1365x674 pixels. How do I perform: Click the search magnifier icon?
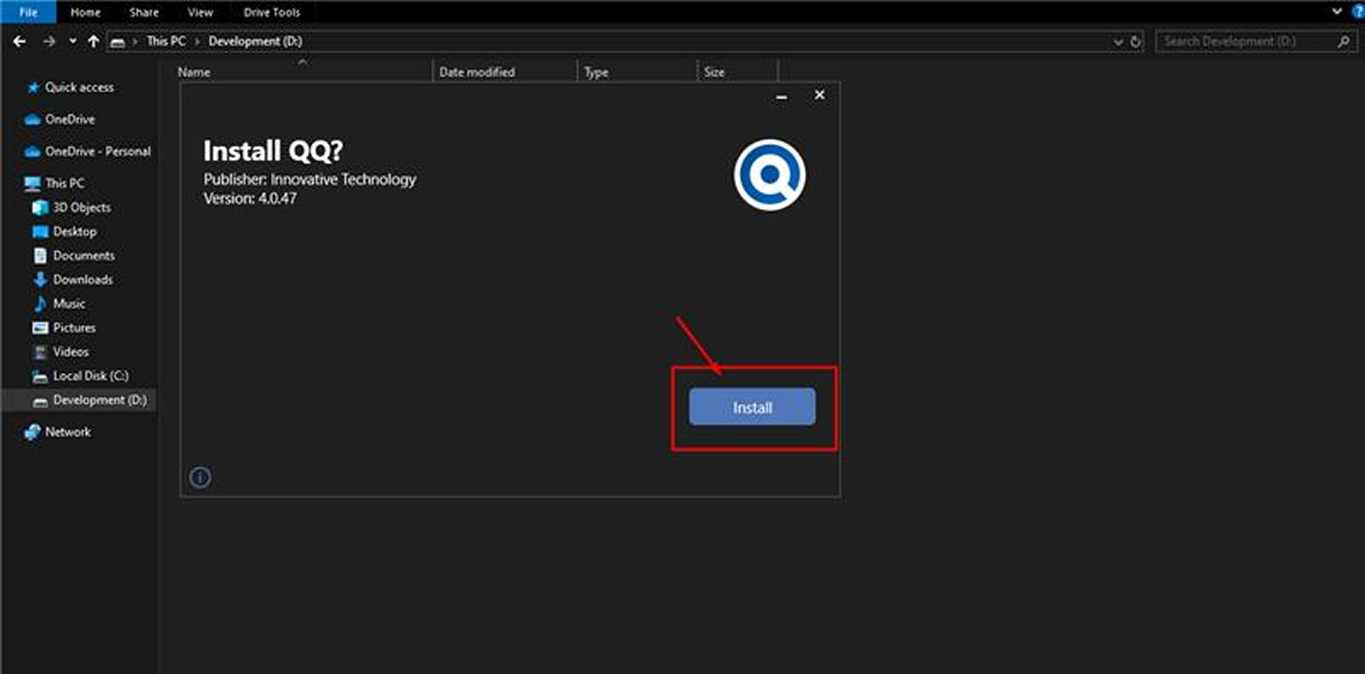pos(1343,41)
